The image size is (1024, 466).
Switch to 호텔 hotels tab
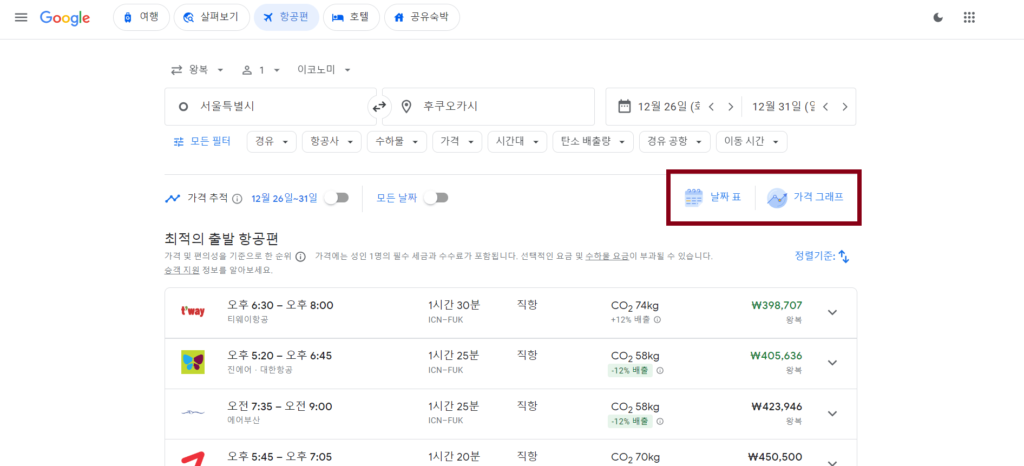(351, 18)
